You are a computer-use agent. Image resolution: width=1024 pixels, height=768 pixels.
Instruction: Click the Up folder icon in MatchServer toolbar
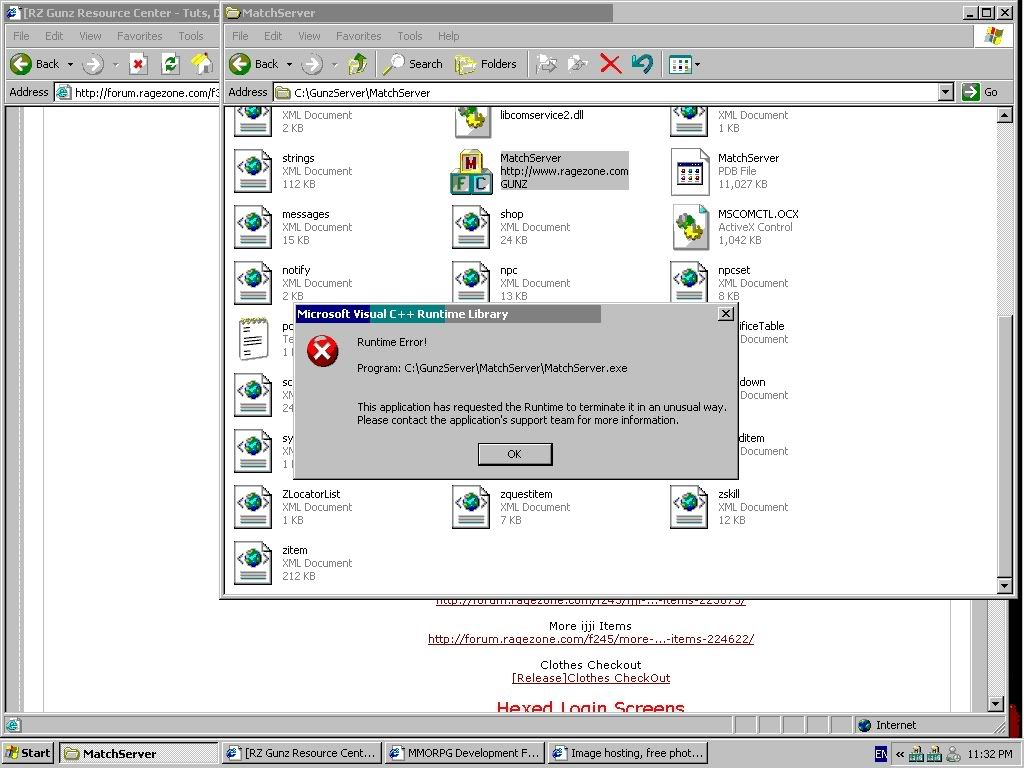[x=357, y=64]
